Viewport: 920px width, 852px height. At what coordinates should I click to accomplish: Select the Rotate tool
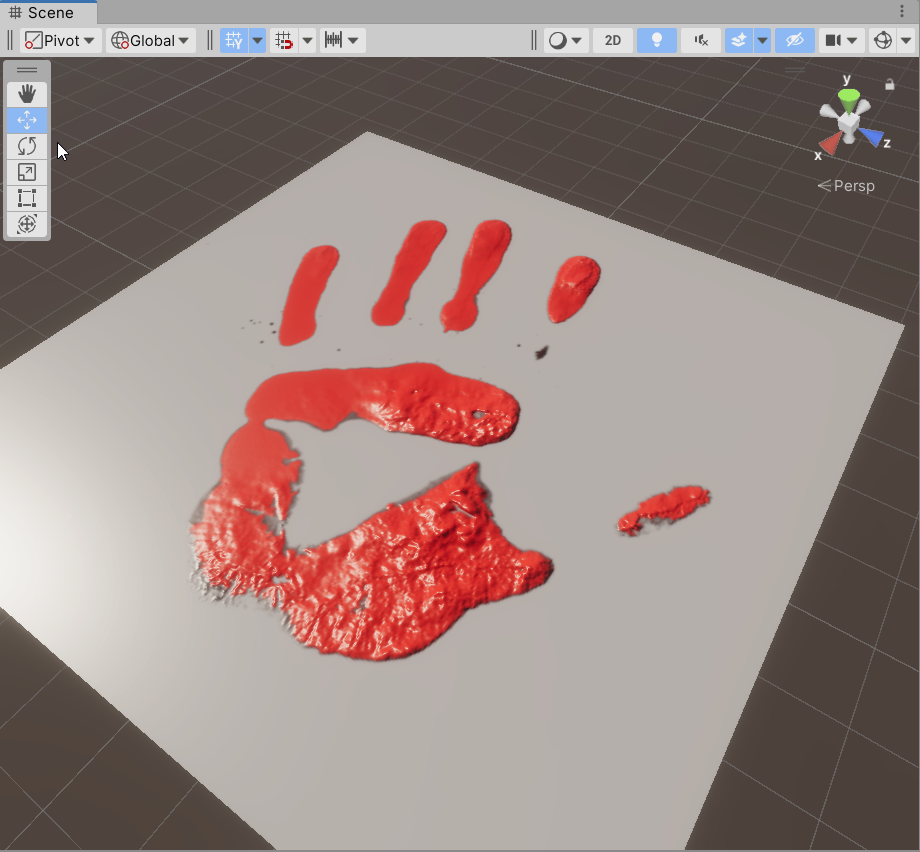(27, 146)
